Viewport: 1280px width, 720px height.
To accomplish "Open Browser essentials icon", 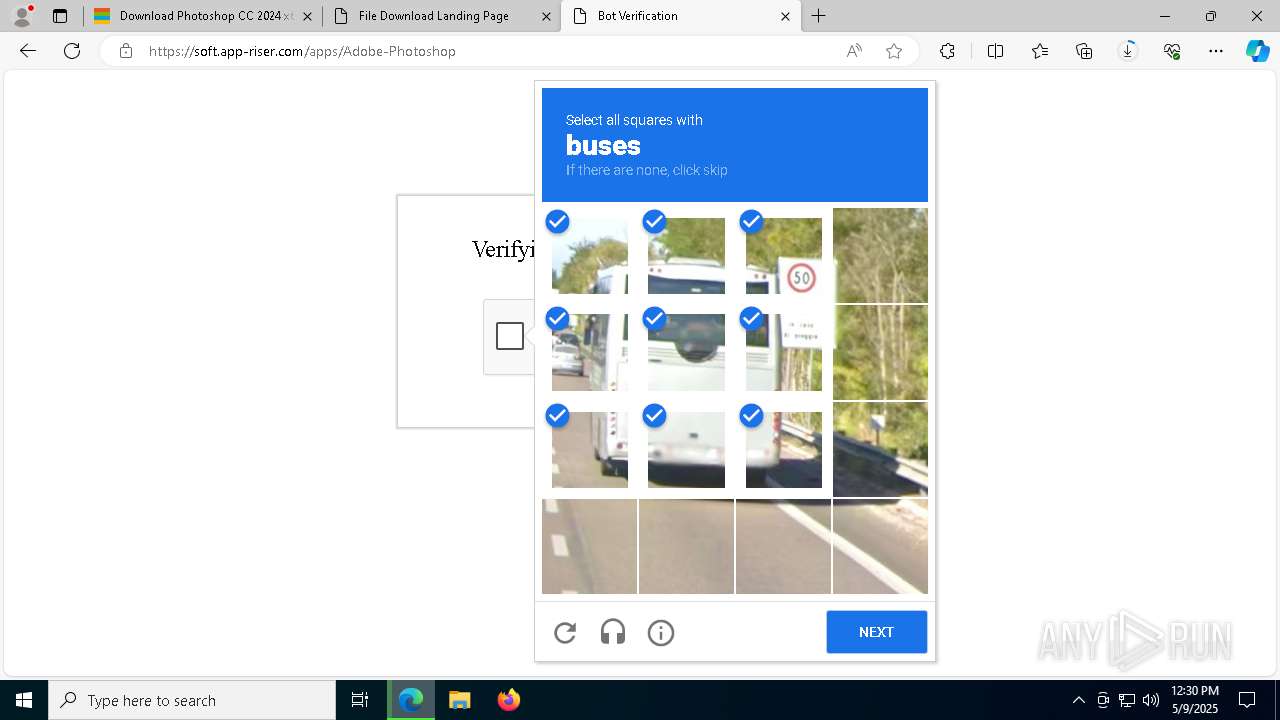I will click(x=1172, y=51).
